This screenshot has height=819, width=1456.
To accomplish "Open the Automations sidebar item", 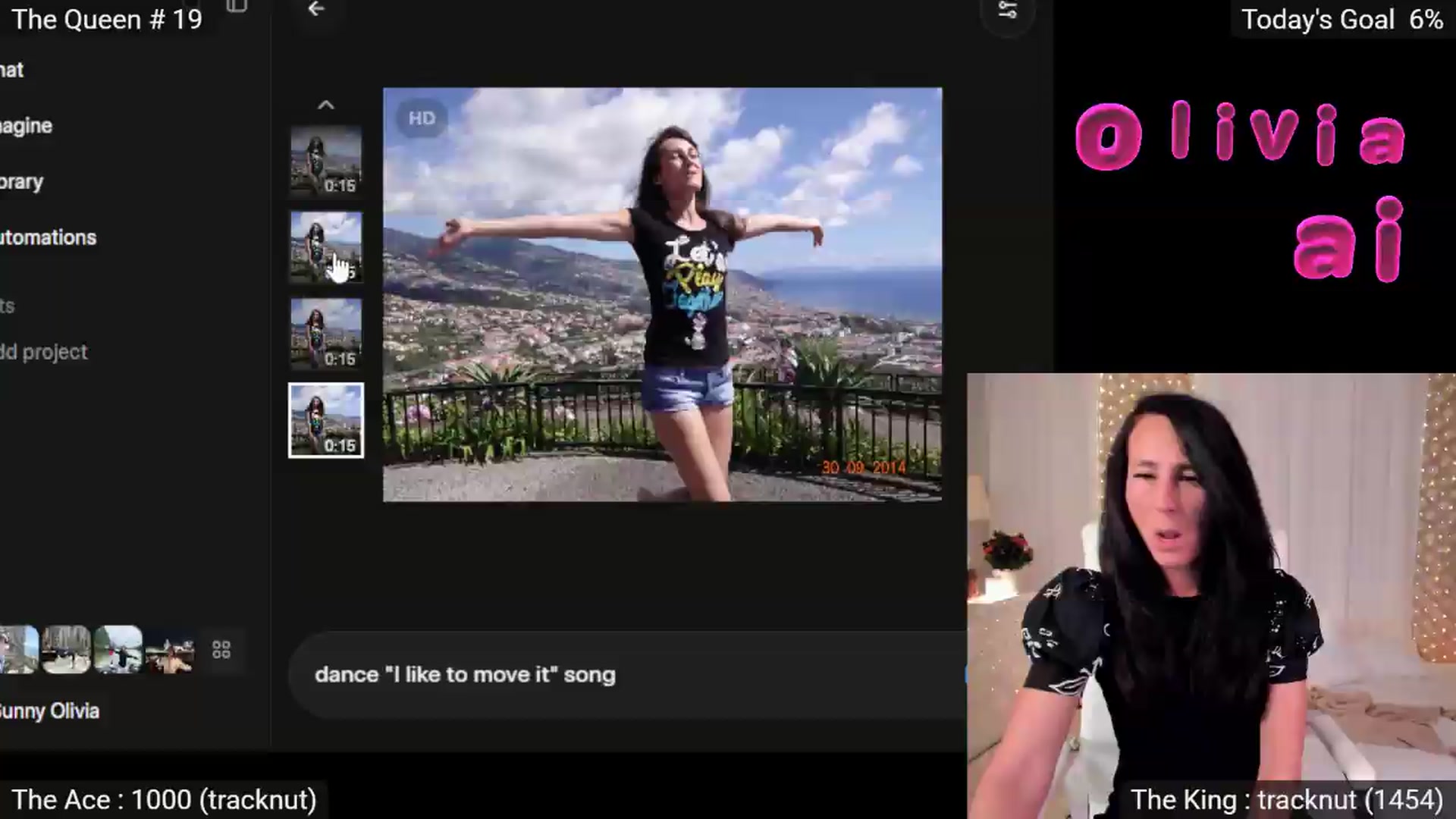I will pyautogui.click(x=48, y=237).
